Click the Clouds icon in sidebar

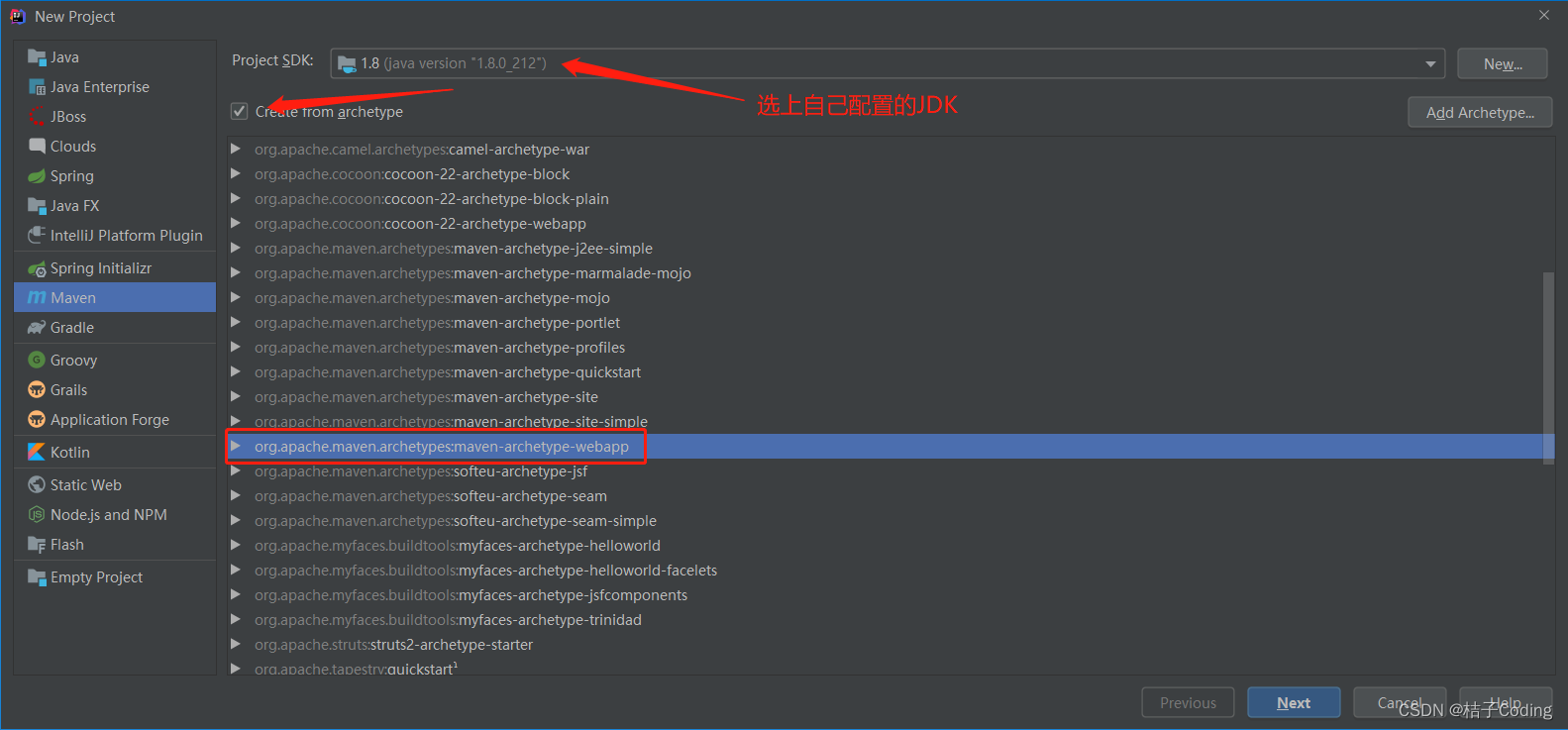coord(37,147)
